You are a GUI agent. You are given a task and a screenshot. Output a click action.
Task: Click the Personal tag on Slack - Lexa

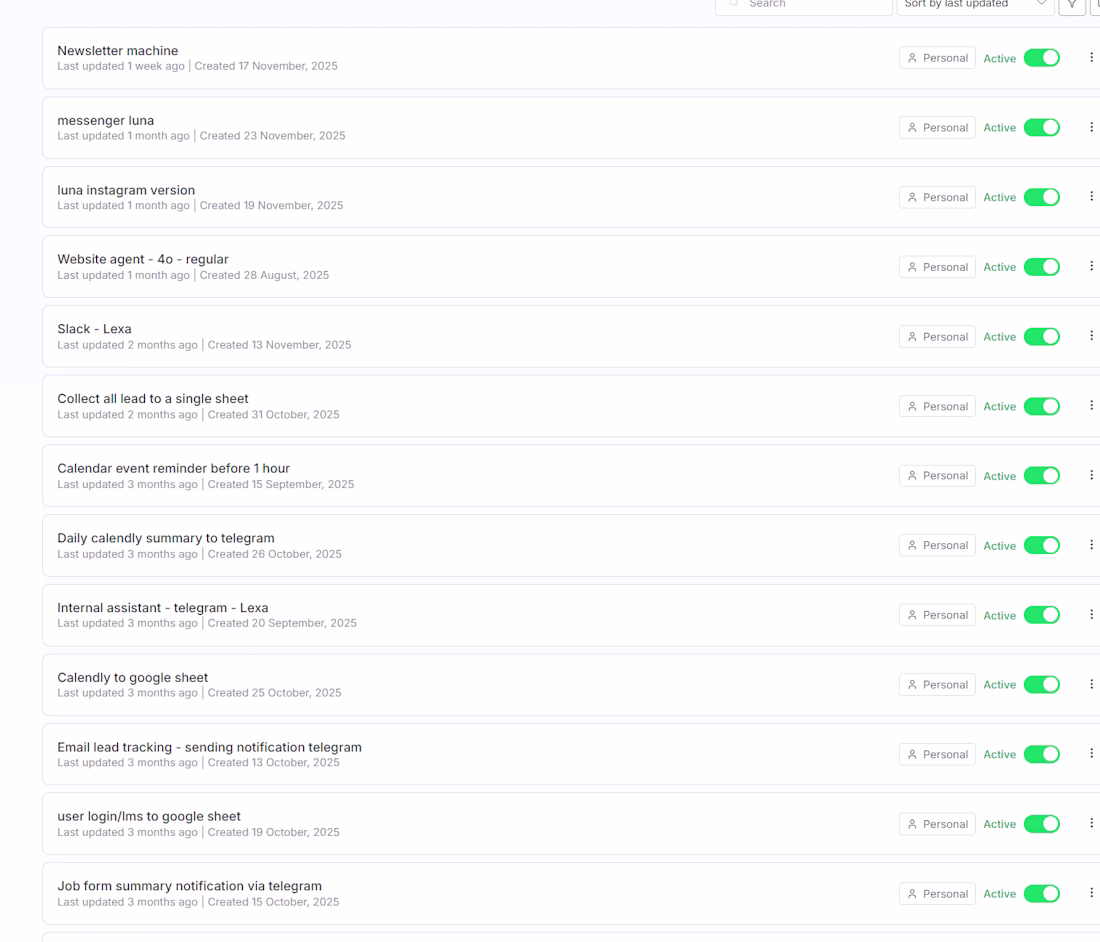tap(937, 337)
